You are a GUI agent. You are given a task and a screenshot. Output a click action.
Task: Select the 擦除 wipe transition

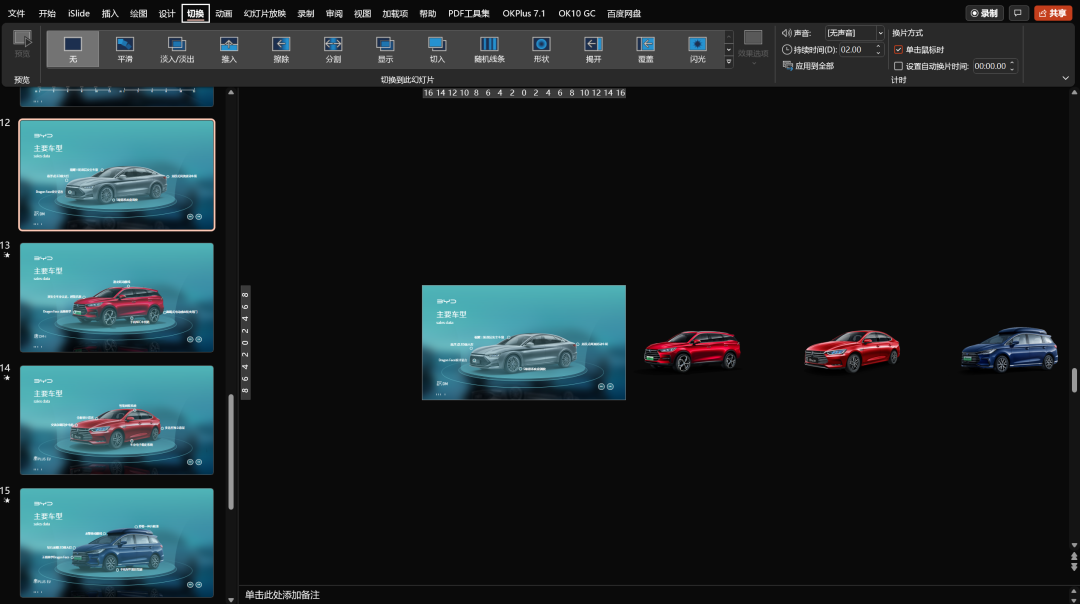click(281, 49)
